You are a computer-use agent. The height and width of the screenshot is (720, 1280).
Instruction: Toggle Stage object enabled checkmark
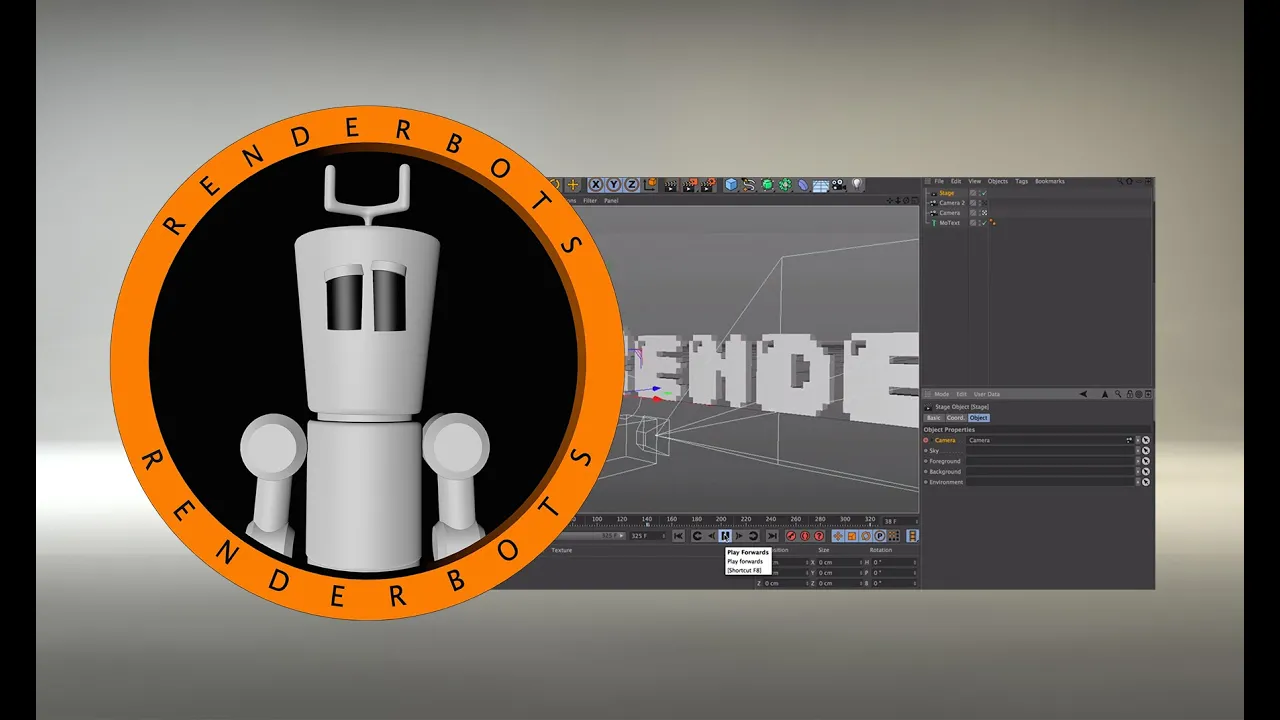tap(984, 193)
